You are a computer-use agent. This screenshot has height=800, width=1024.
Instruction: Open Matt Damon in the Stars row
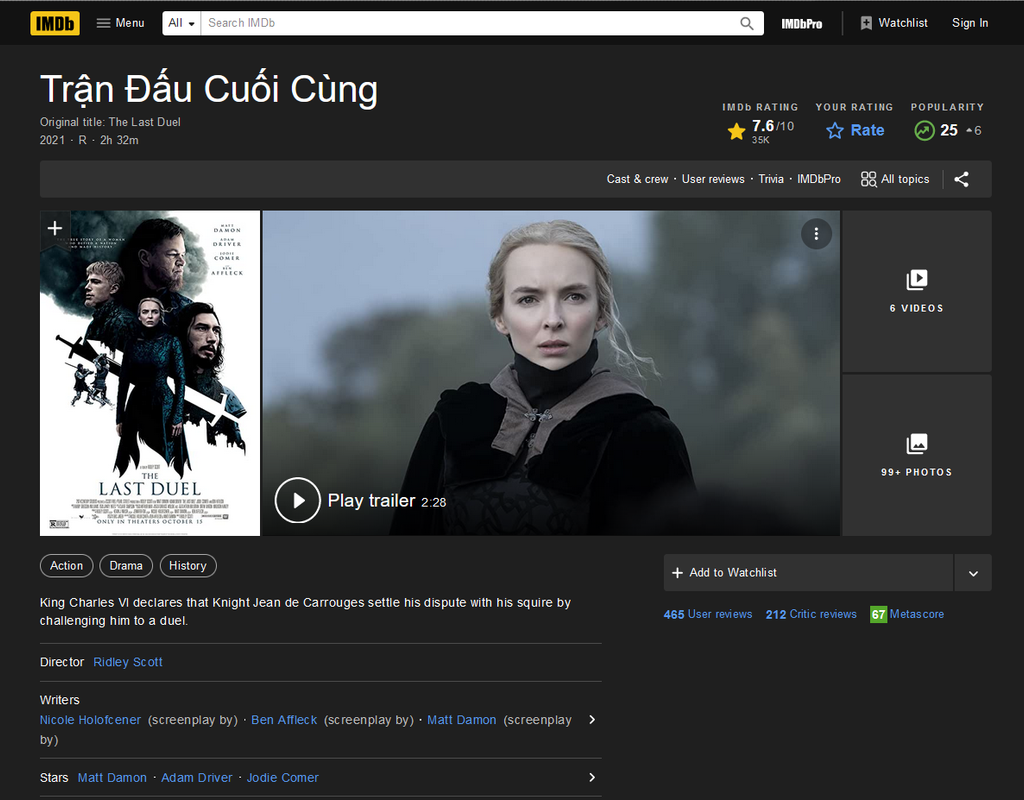(x=112, y=778)
